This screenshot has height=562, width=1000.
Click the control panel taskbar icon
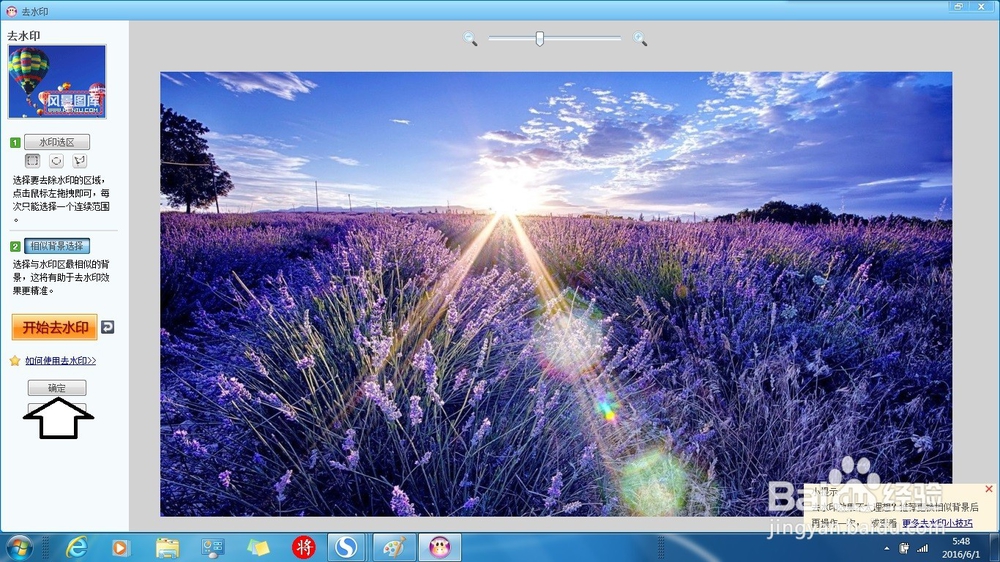coord(212,547)
